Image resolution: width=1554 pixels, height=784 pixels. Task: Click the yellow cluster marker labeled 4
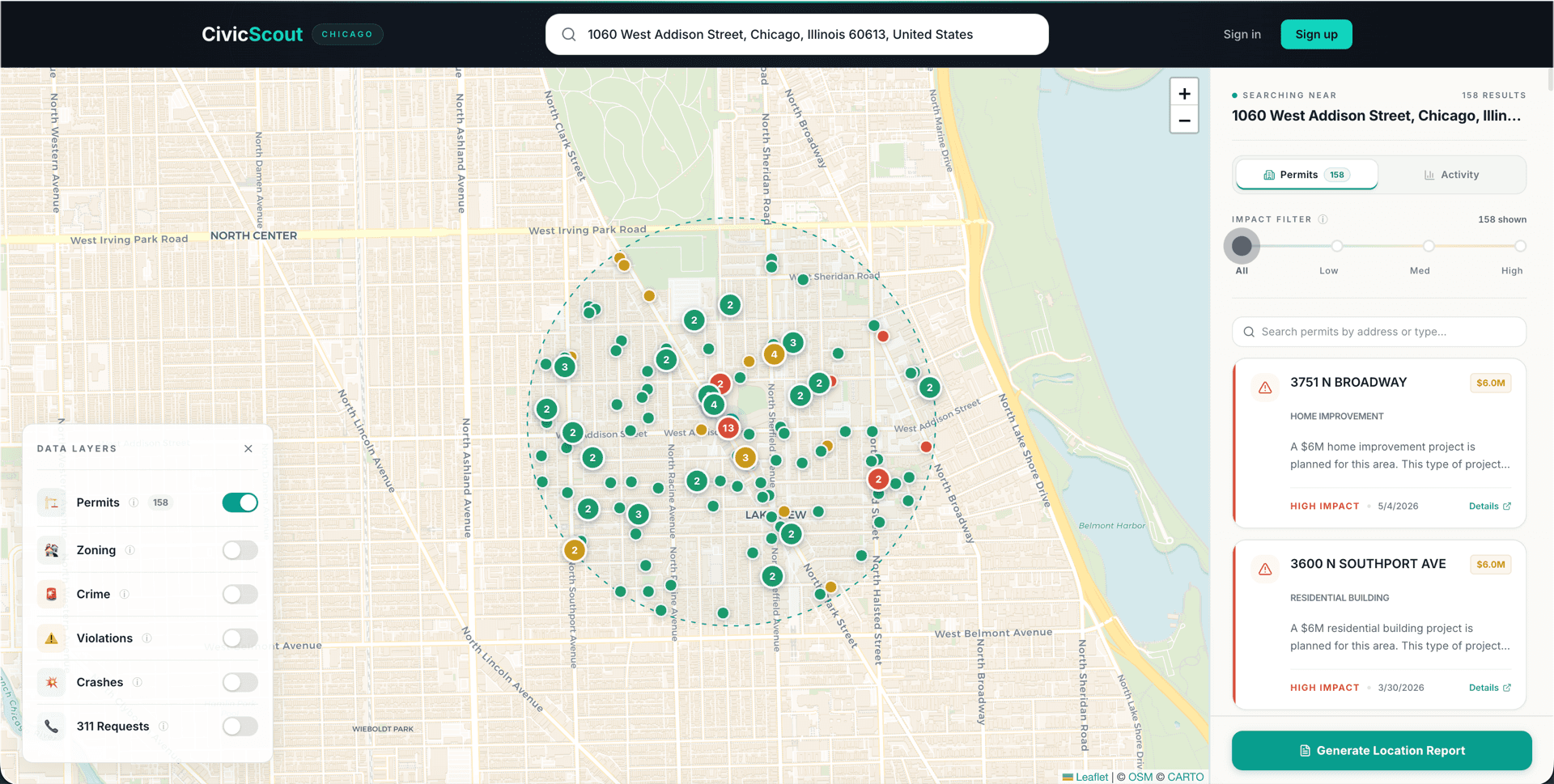click(774, 354)
